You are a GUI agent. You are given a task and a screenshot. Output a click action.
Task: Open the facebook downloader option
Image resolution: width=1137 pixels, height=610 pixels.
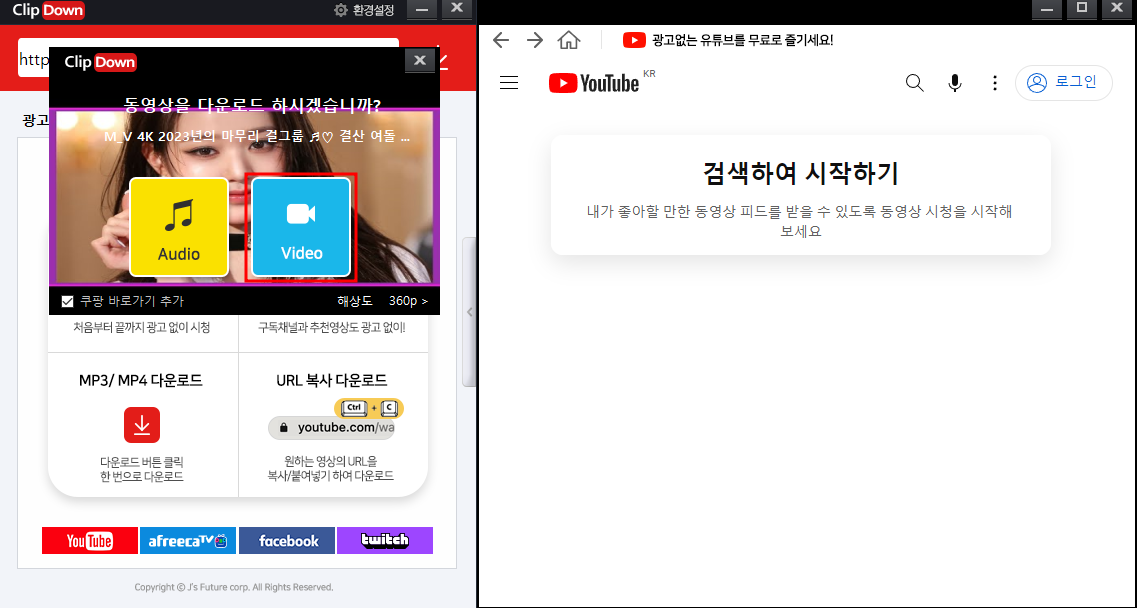coord(286,540)
